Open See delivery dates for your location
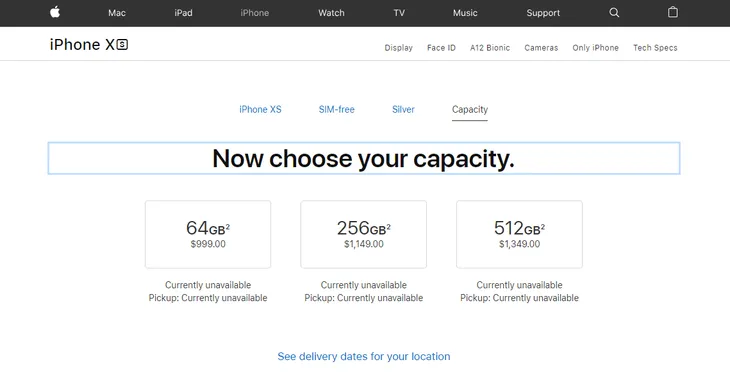 (x=364, y=357)
